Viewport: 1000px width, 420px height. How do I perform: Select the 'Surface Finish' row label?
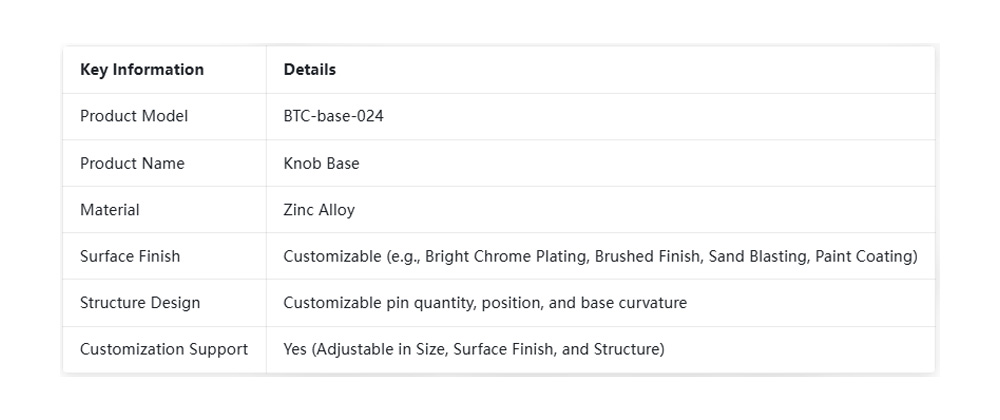[x=130, y=256]
